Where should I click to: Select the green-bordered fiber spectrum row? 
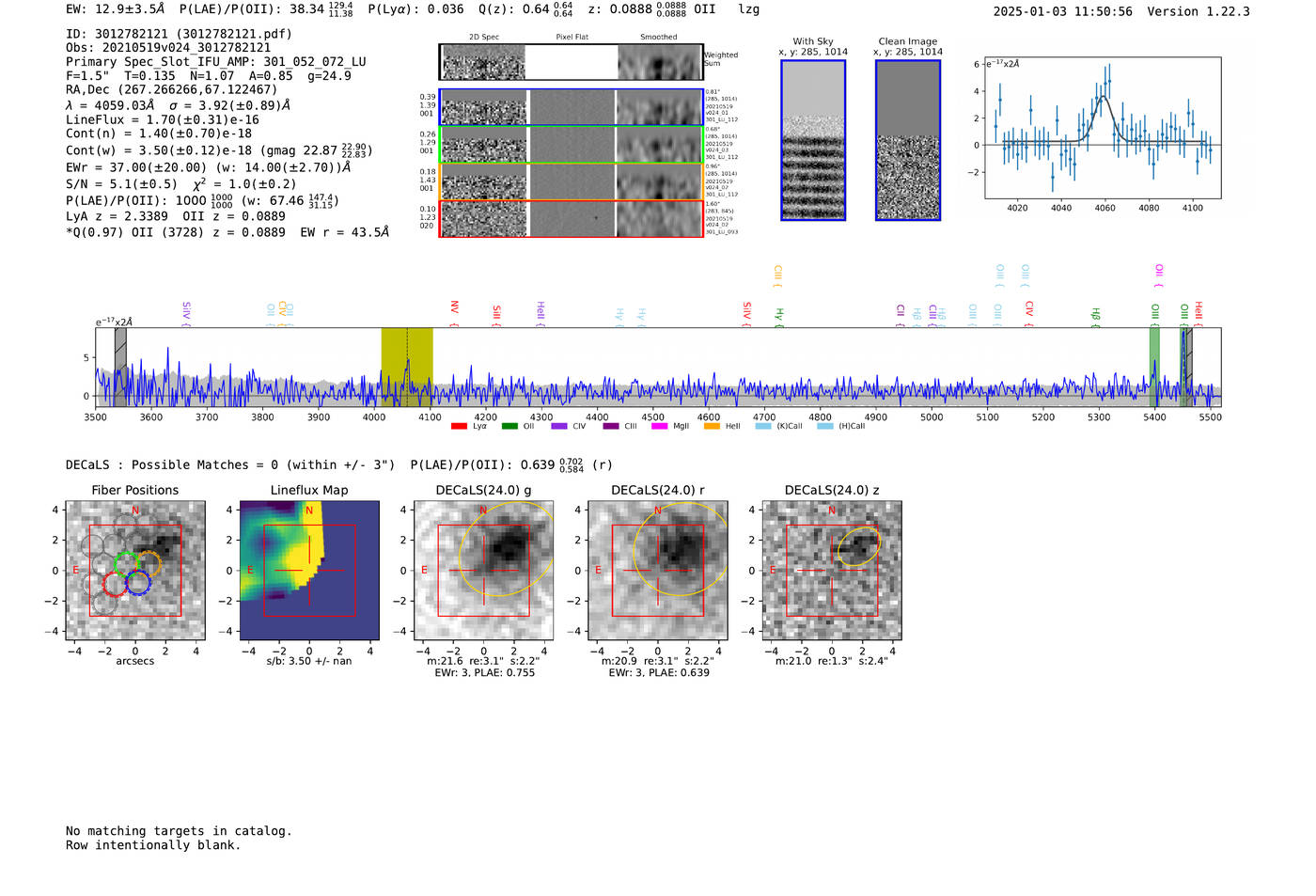[x=572, y=145]
